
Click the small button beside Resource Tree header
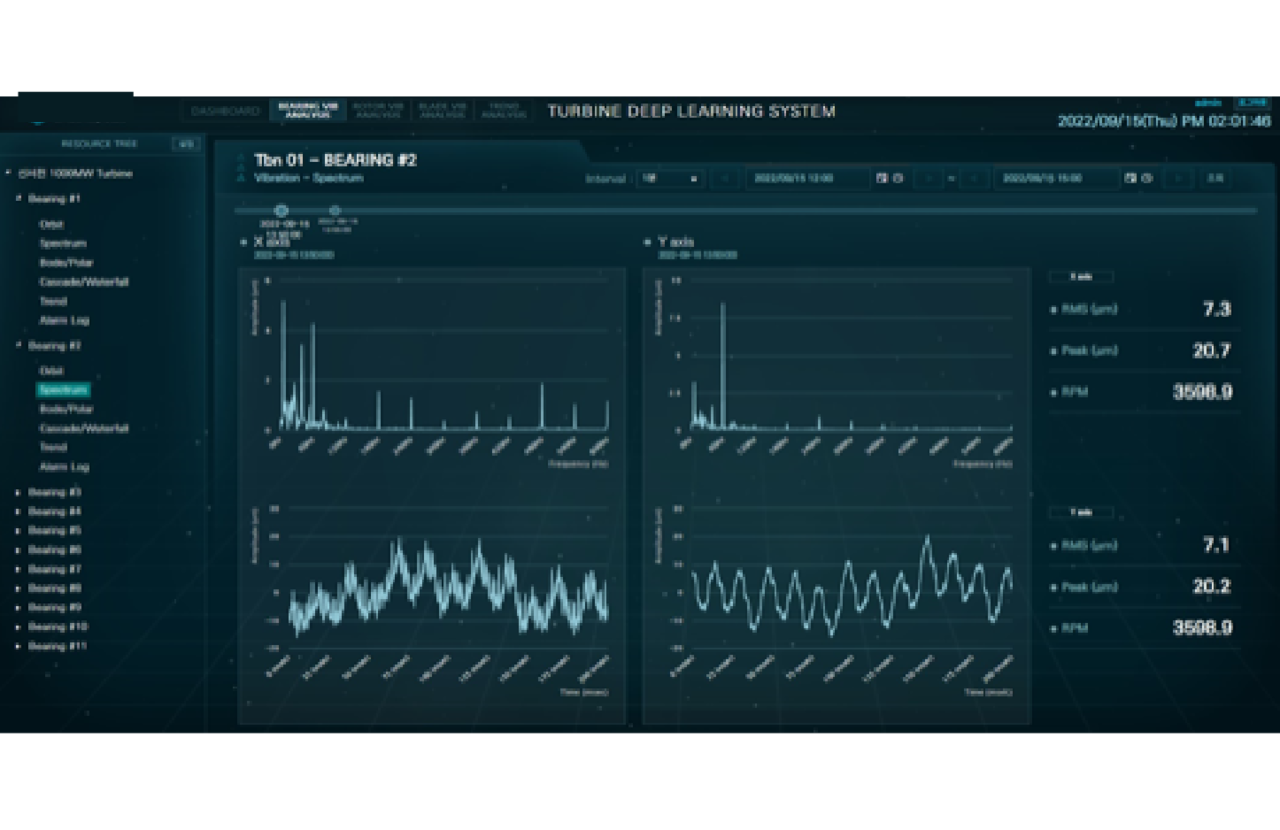coord(185,144)
